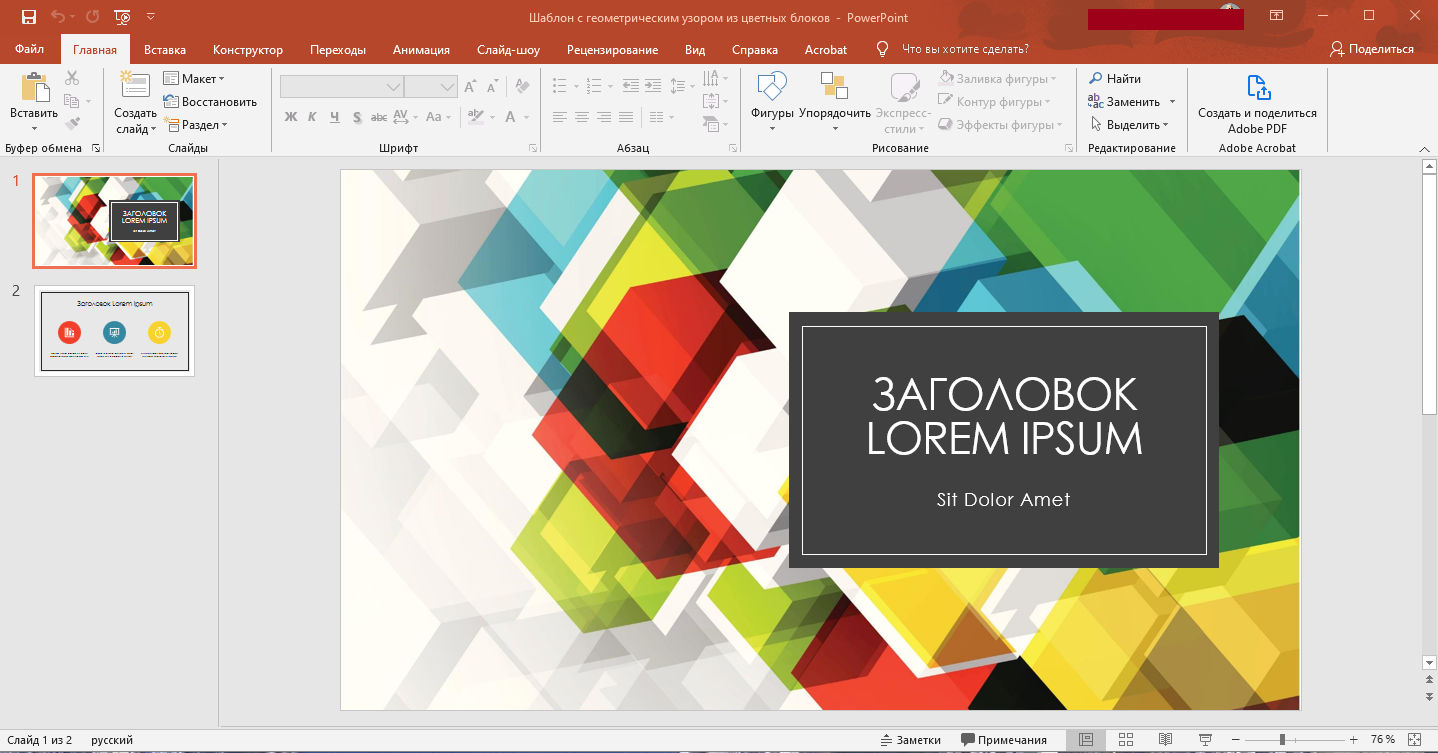This screenshot has height=753, width=1438.
Task: Start slideshow from beginning via quick access icon
Action: tap(122, 17)
